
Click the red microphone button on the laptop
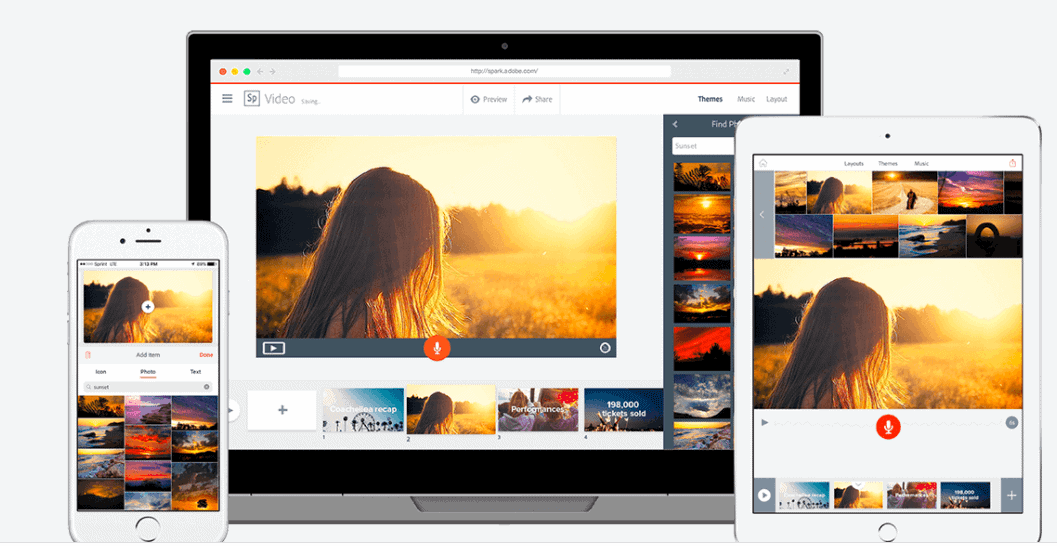(437, 348)
